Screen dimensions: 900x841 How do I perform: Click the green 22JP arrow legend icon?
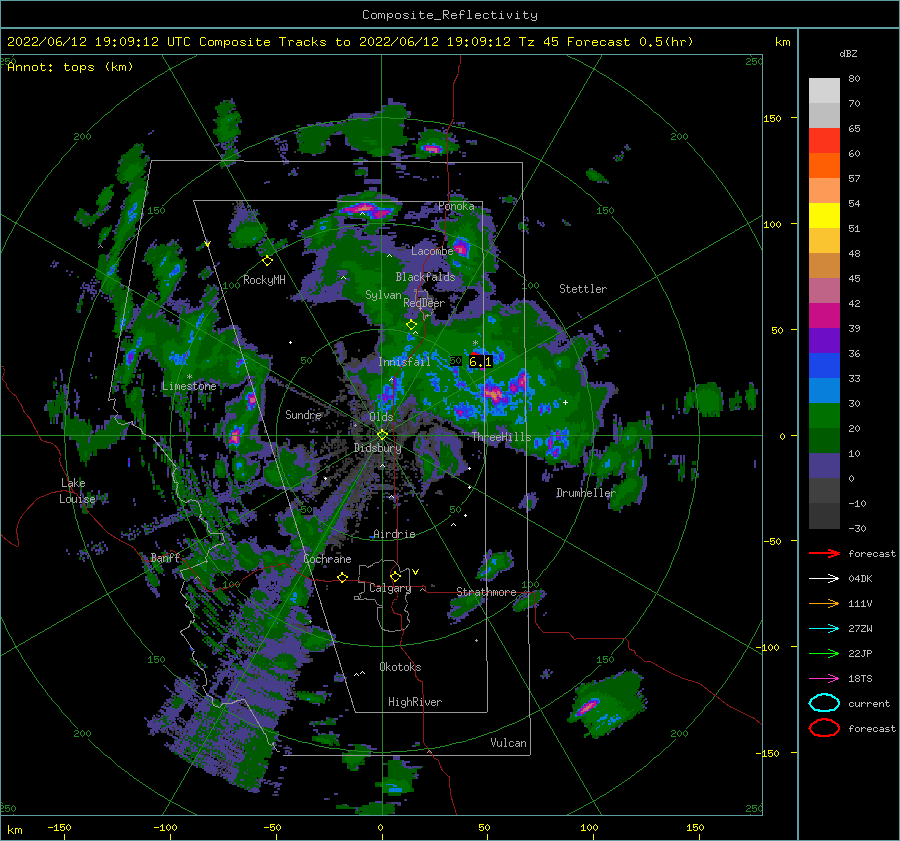824,653
